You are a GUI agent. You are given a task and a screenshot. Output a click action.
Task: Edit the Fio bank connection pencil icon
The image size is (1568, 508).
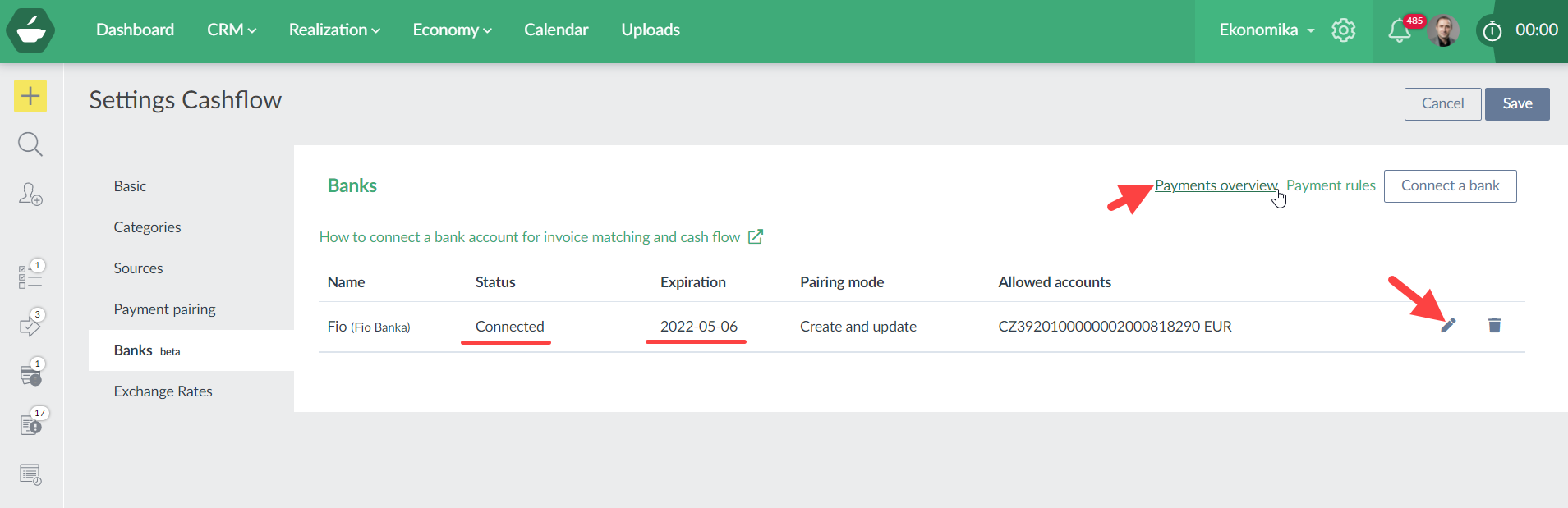pos(1448,326)
